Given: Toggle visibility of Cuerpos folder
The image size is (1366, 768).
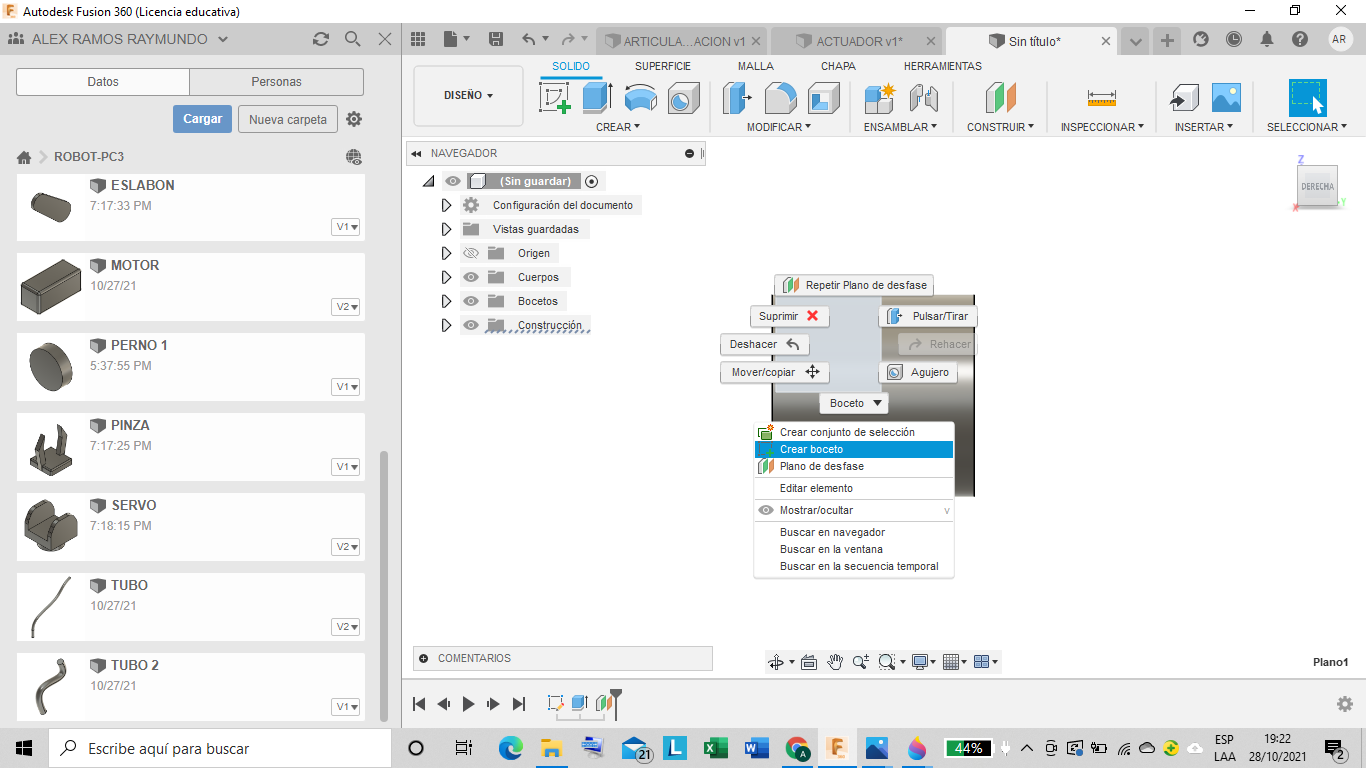Looking at the screenshot, I should (471, 277).
